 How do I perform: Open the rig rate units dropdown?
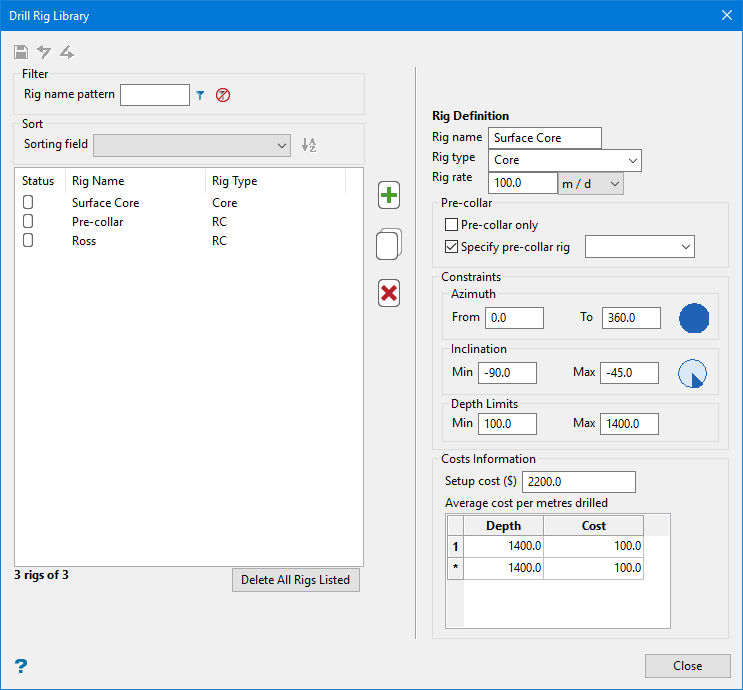click(591, 183)
